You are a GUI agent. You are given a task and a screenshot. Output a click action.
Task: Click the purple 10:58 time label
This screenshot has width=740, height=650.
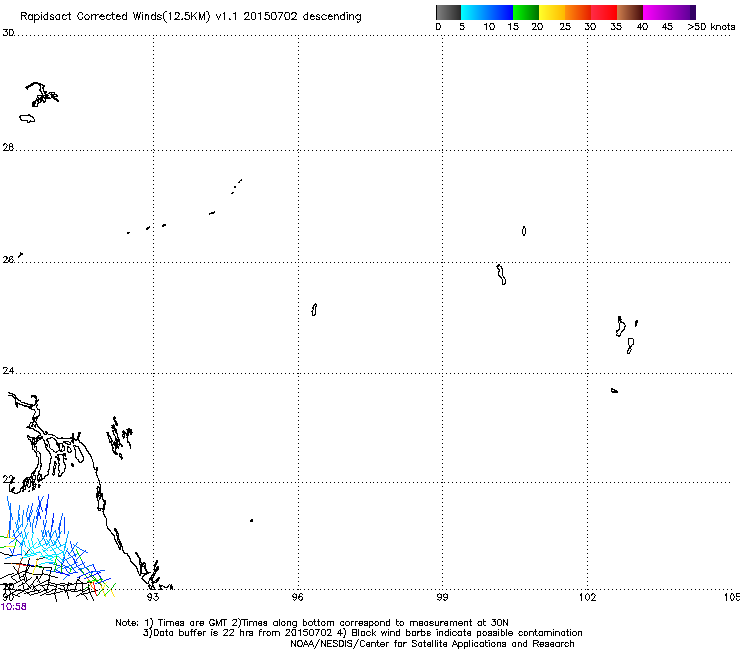pyautogui.click(x=14, y=607)
